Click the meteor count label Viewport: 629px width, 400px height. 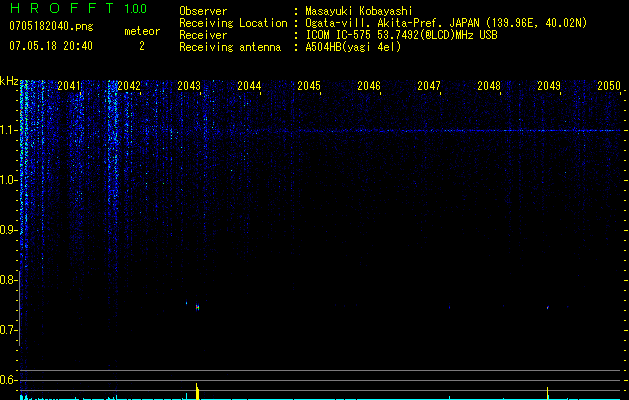coord(142,31)
